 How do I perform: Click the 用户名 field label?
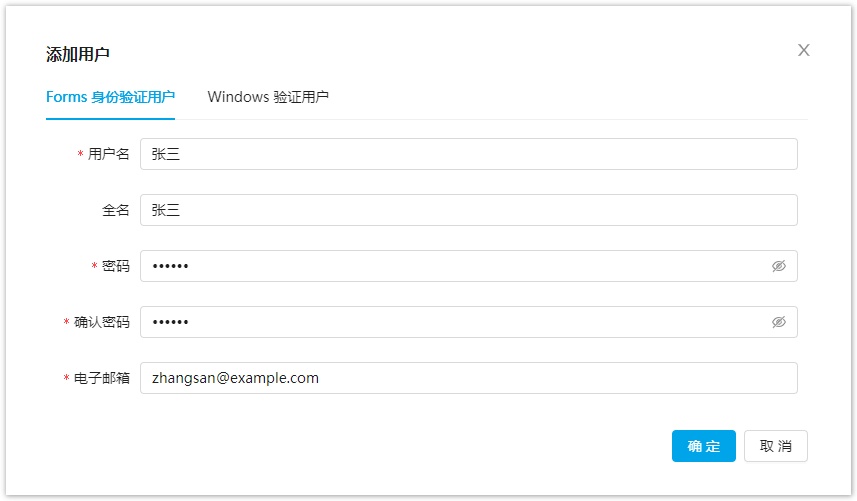(x=109, y=154)
